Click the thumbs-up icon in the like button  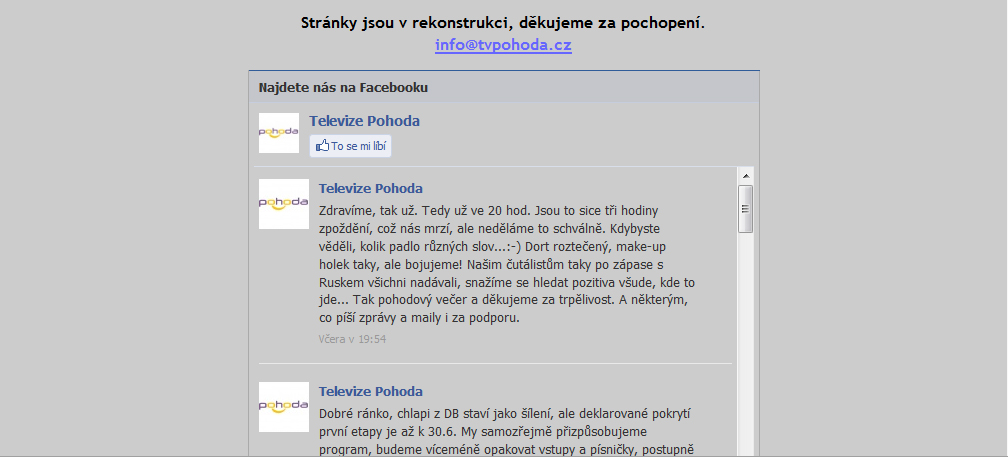click(x=322, y=146)
